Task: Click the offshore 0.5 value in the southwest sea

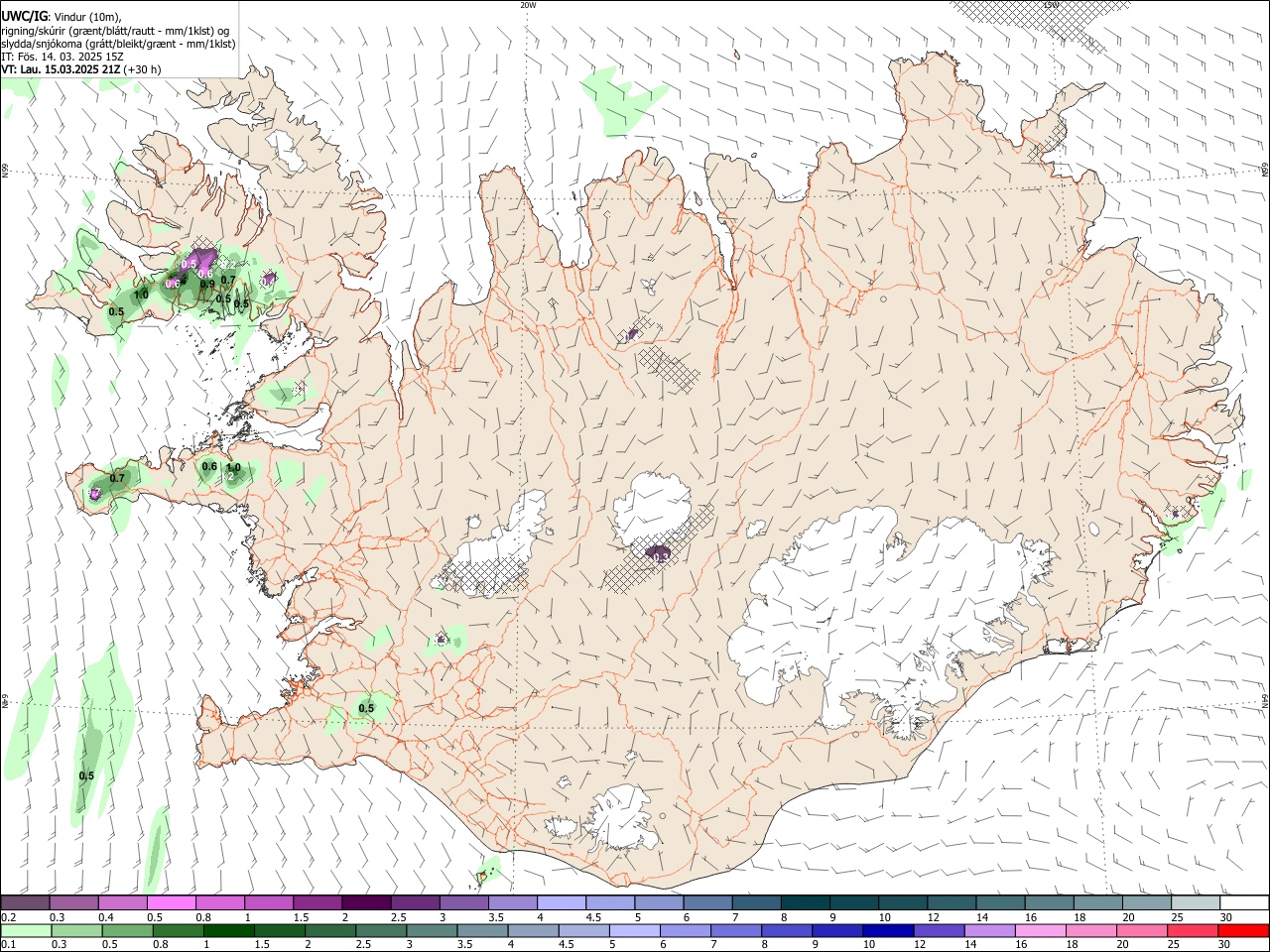Action: point(86,775)
